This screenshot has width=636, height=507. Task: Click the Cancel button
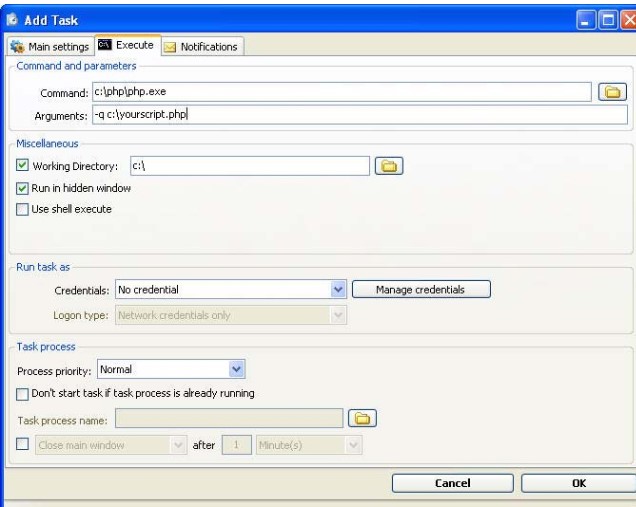point(453,483)
